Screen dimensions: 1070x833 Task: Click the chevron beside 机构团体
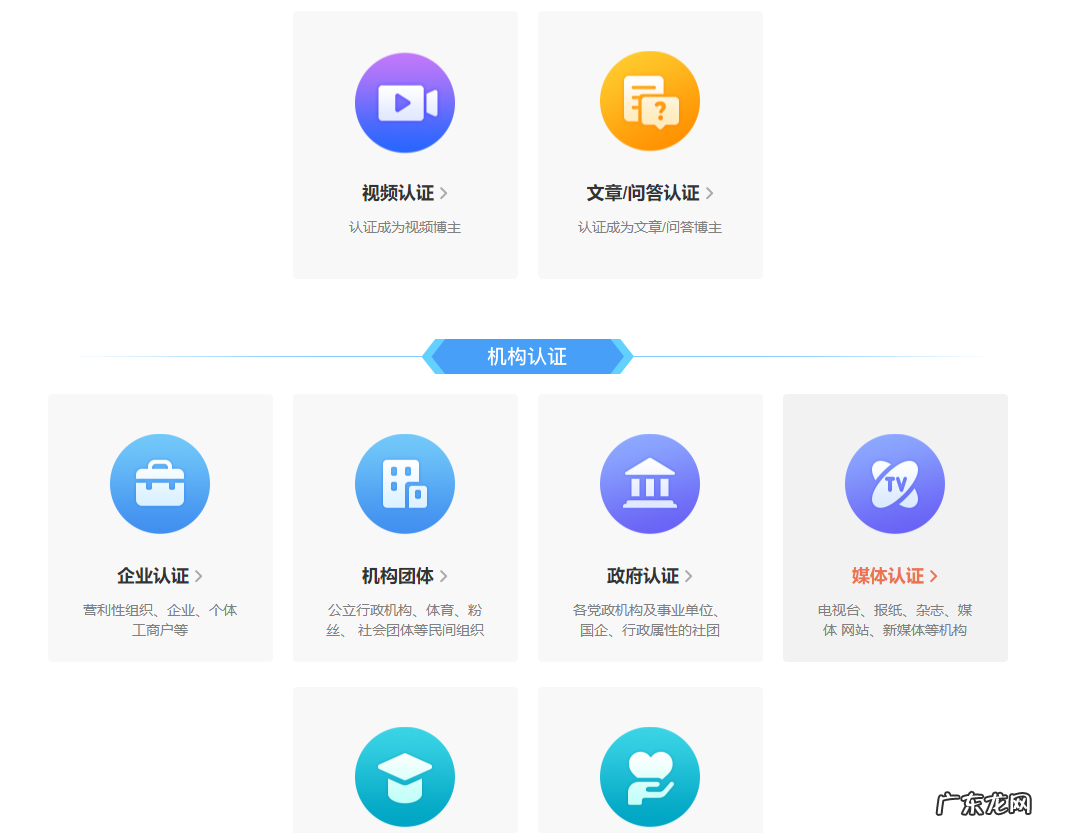[x=446, y=576]
